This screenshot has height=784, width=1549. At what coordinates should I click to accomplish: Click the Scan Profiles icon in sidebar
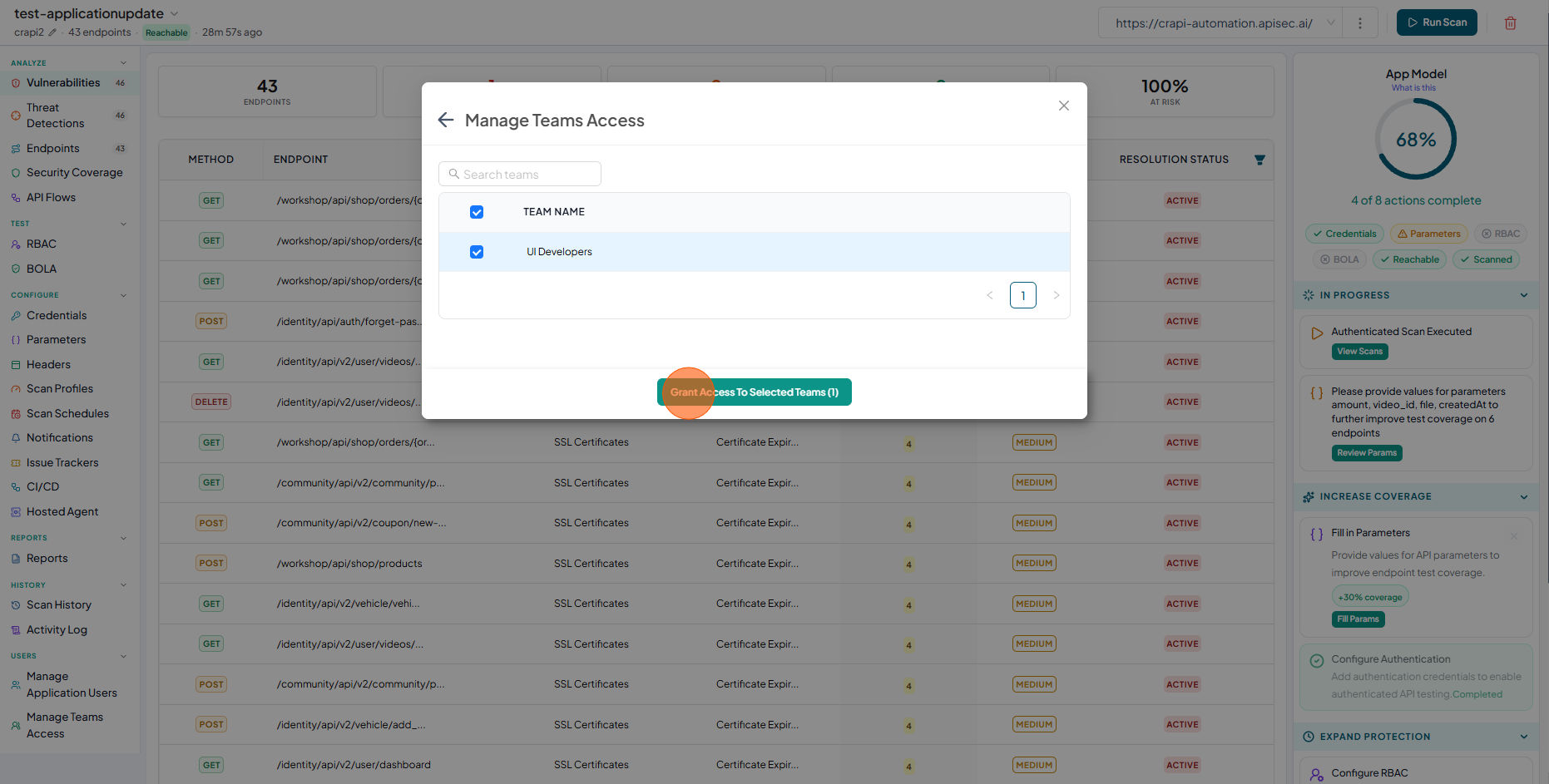tap(16, 388)
